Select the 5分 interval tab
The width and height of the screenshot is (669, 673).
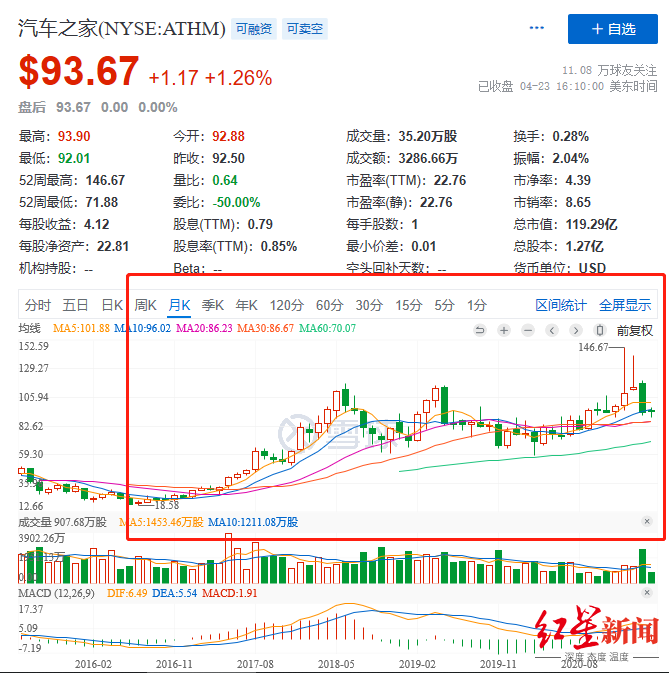click(444, 305)
